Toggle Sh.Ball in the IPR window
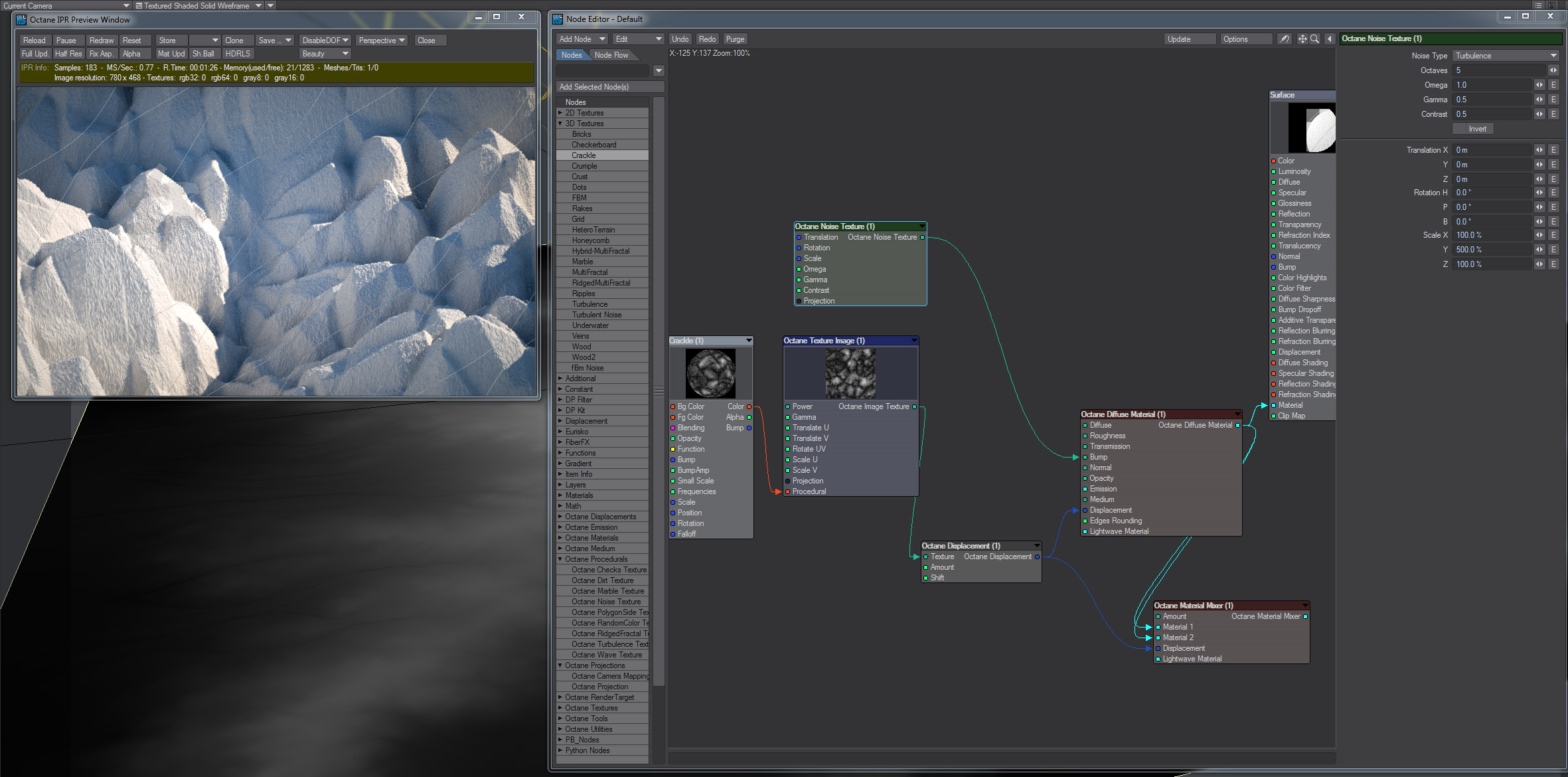 coord(204,54)
